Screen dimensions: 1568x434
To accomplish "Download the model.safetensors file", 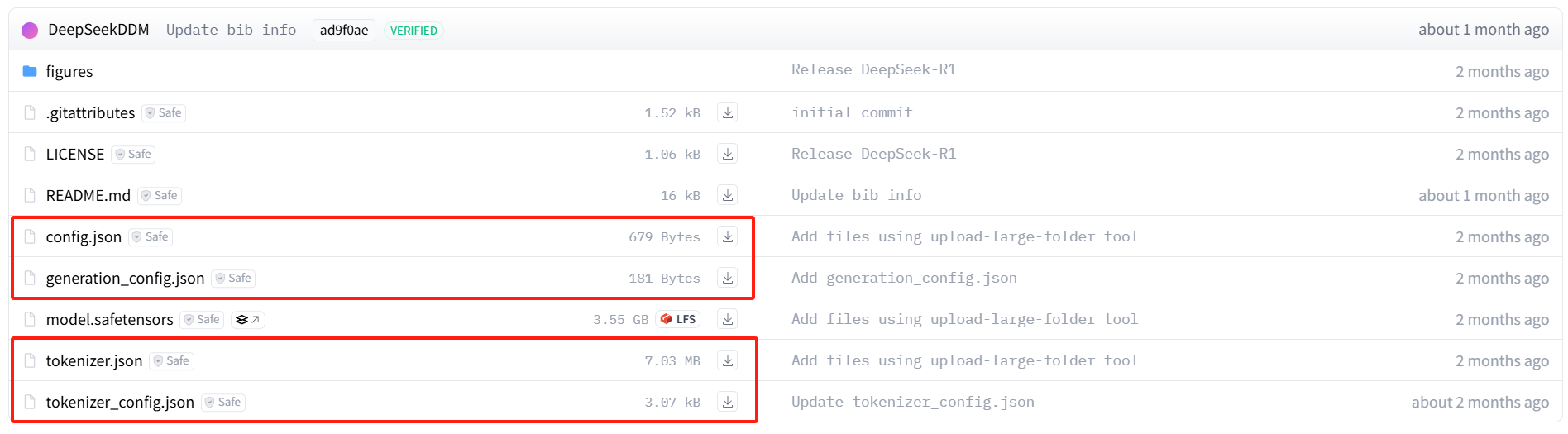I will (x=728, y=319).
